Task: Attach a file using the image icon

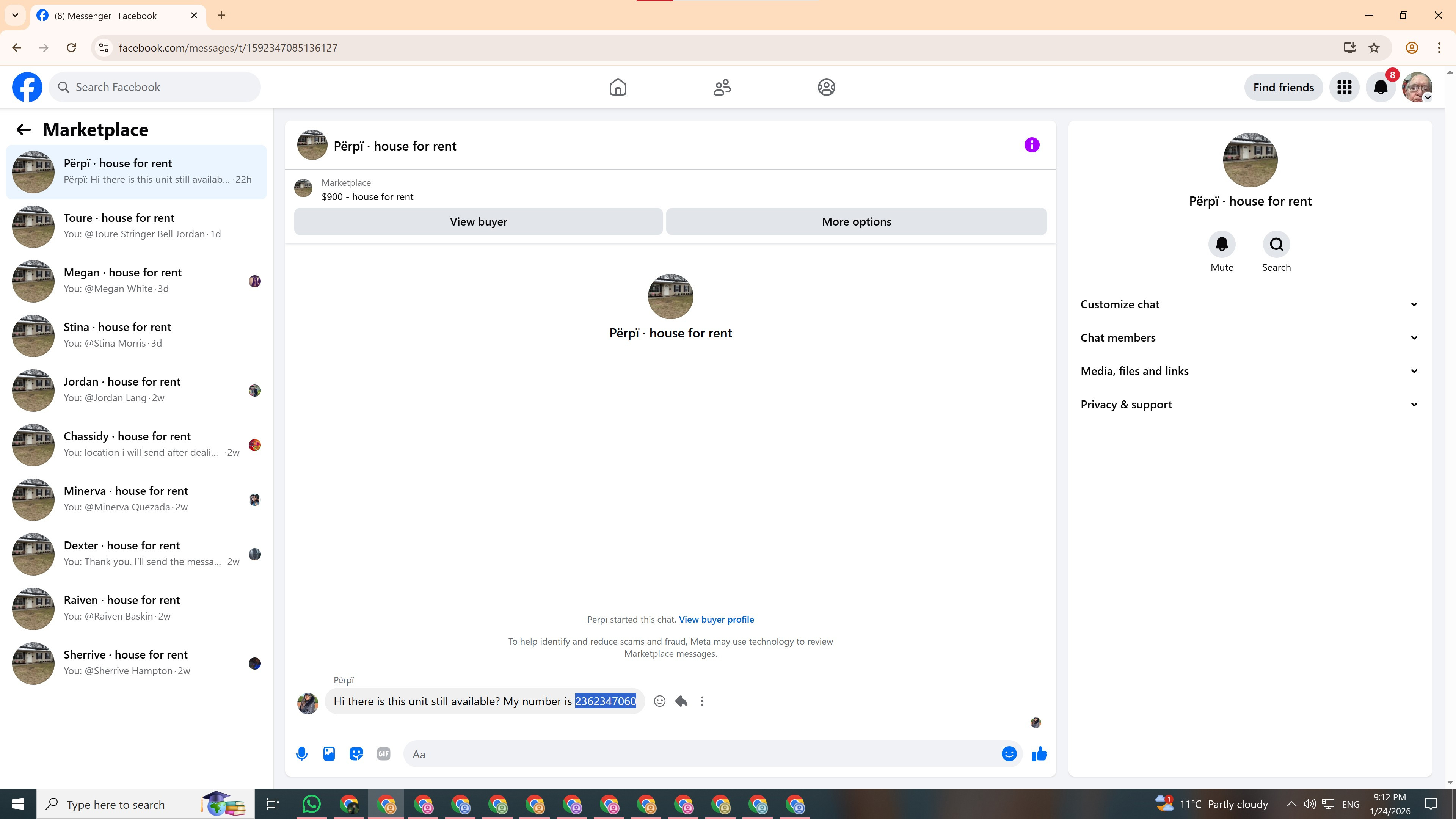Action: [329, 754]
